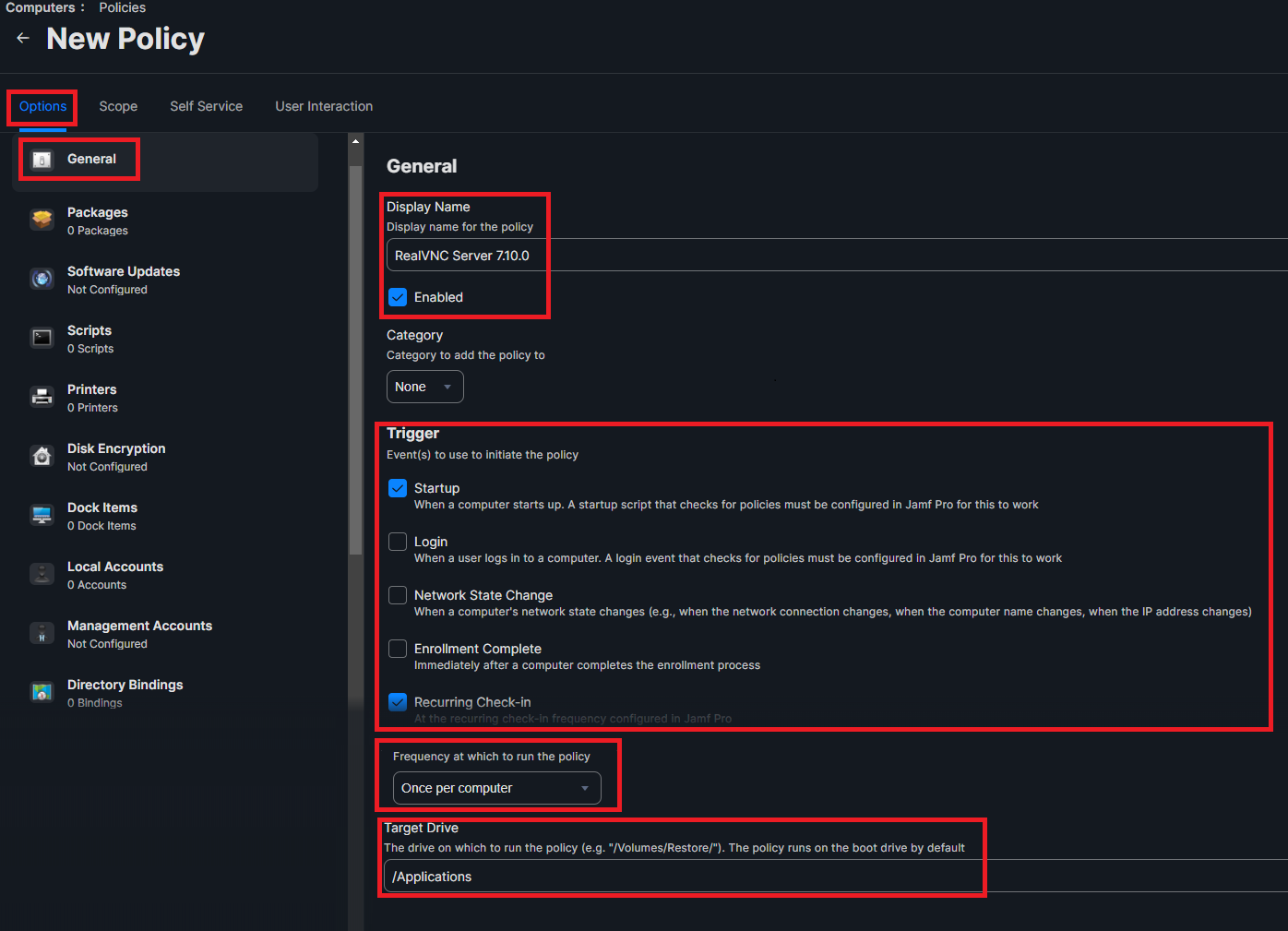This screenshot has height=931, width=1288.
Task: Select the Directory Bindings icon
Action: (42, 692)
